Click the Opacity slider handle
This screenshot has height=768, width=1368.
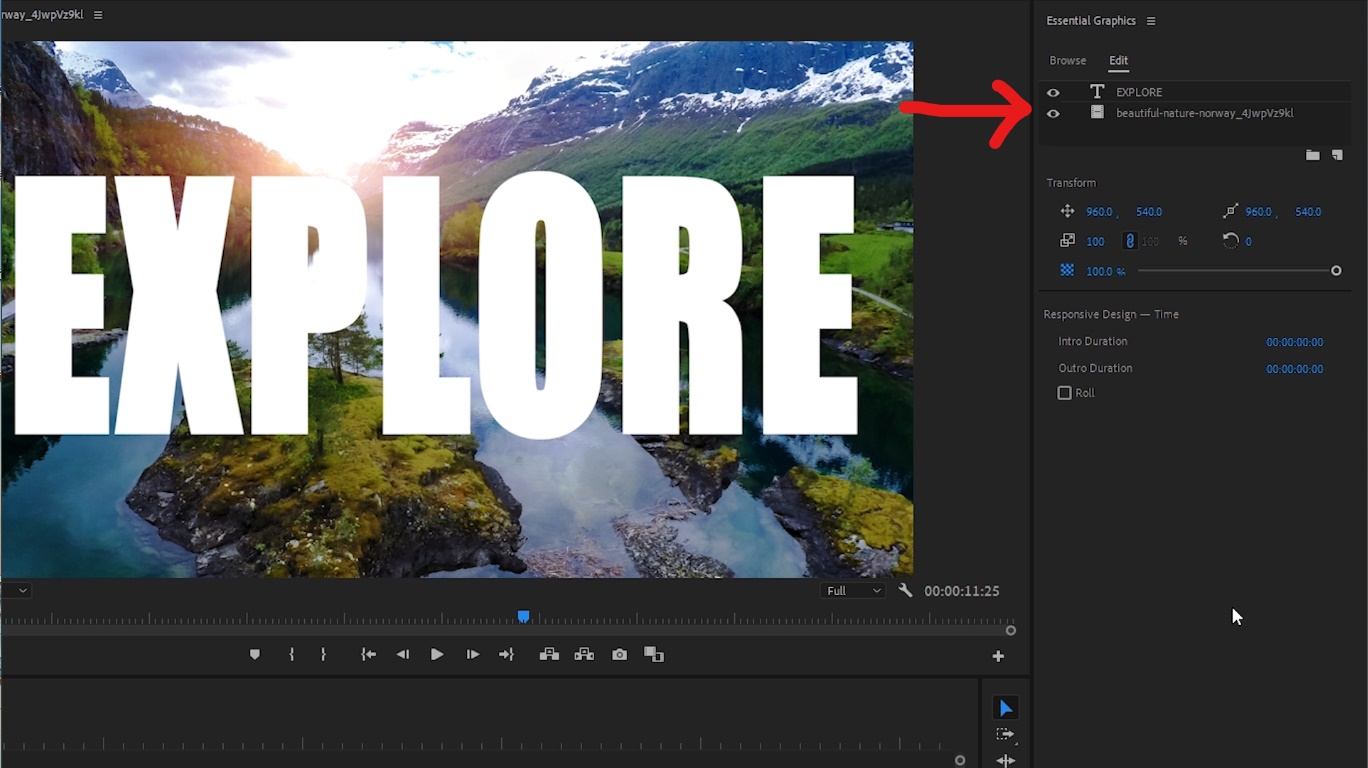coord(1336,271)
